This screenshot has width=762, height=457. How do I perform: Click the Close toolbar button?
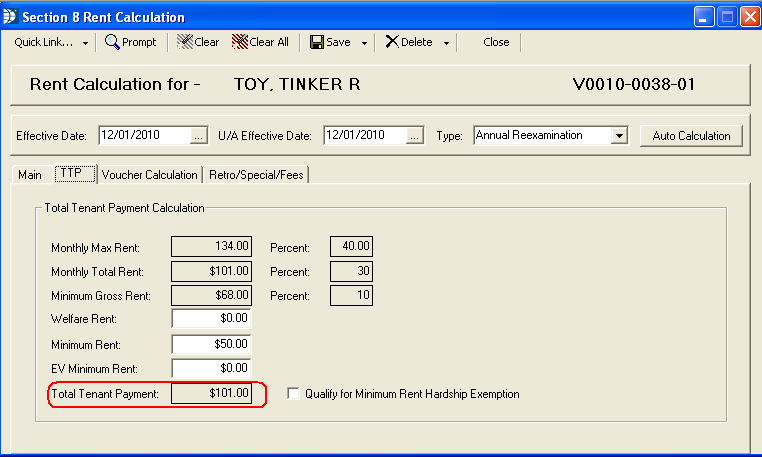point(496,42)
